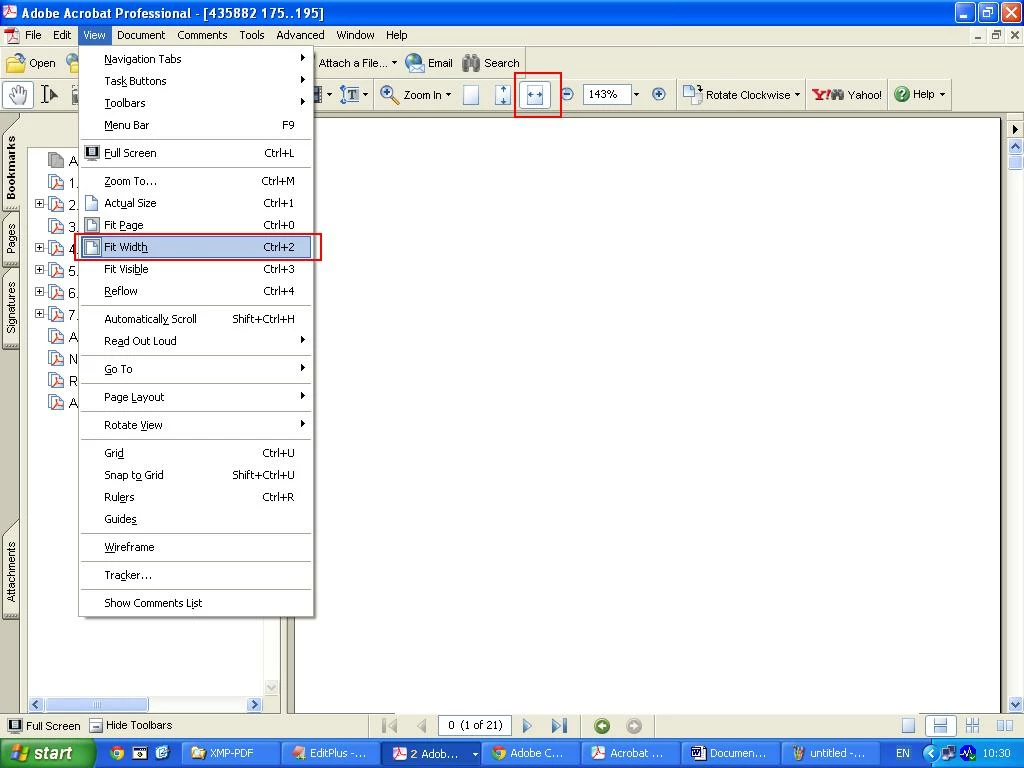This screenshot has width=1024, height=768.
Task: Choose Fit Visible menu item
Action: point(196,269)
